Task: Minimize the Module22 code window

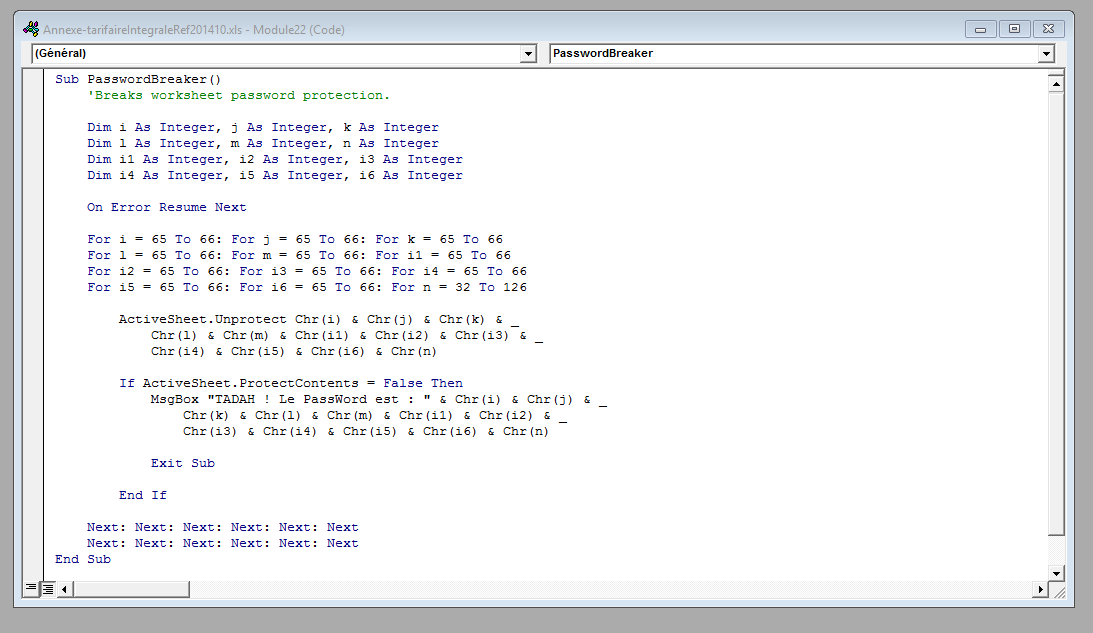Action: click(981, 29)
